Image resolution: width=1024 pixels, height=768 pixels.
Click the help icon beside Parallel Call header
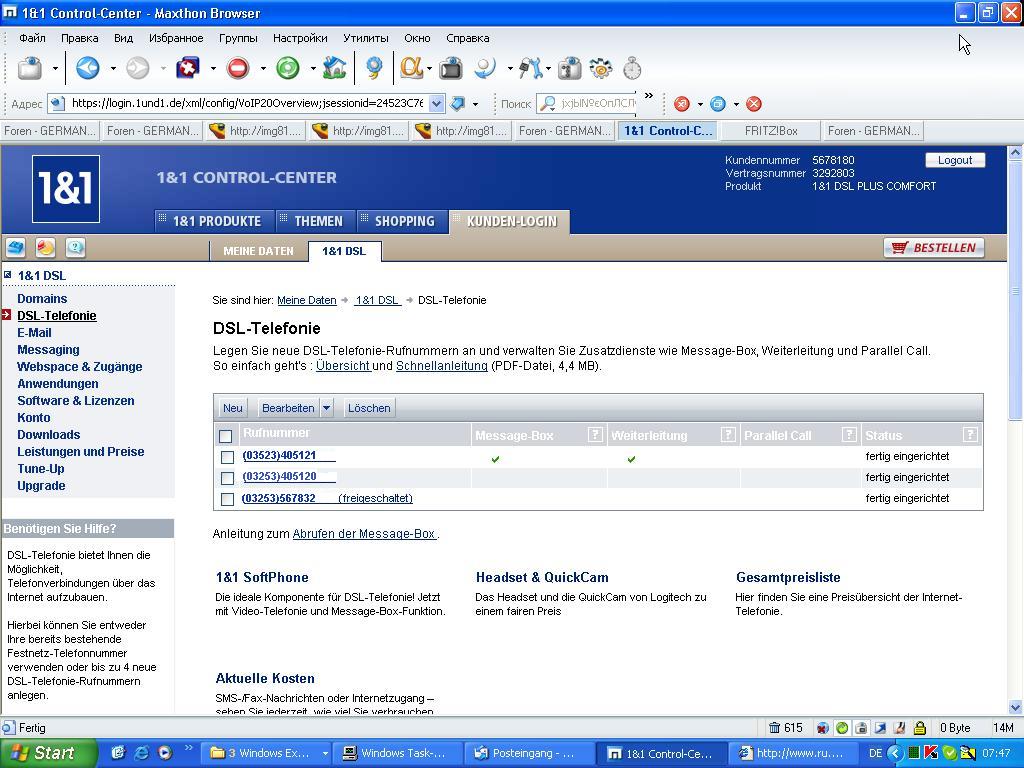pyautogui.click(x=849, y=434)
